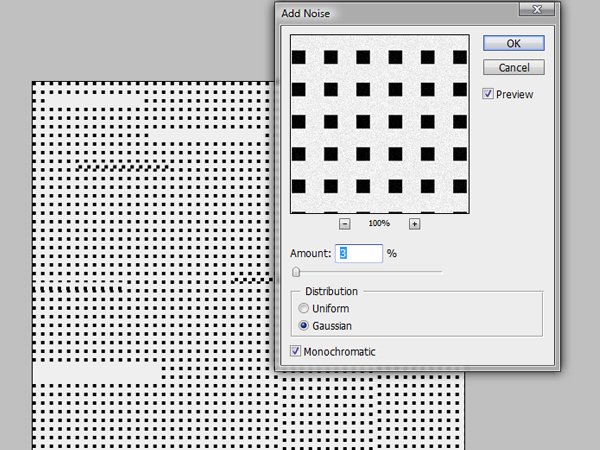Select Uniform distribution
The height and width of the screenshot is (450, 600).
tap(303, 308)
